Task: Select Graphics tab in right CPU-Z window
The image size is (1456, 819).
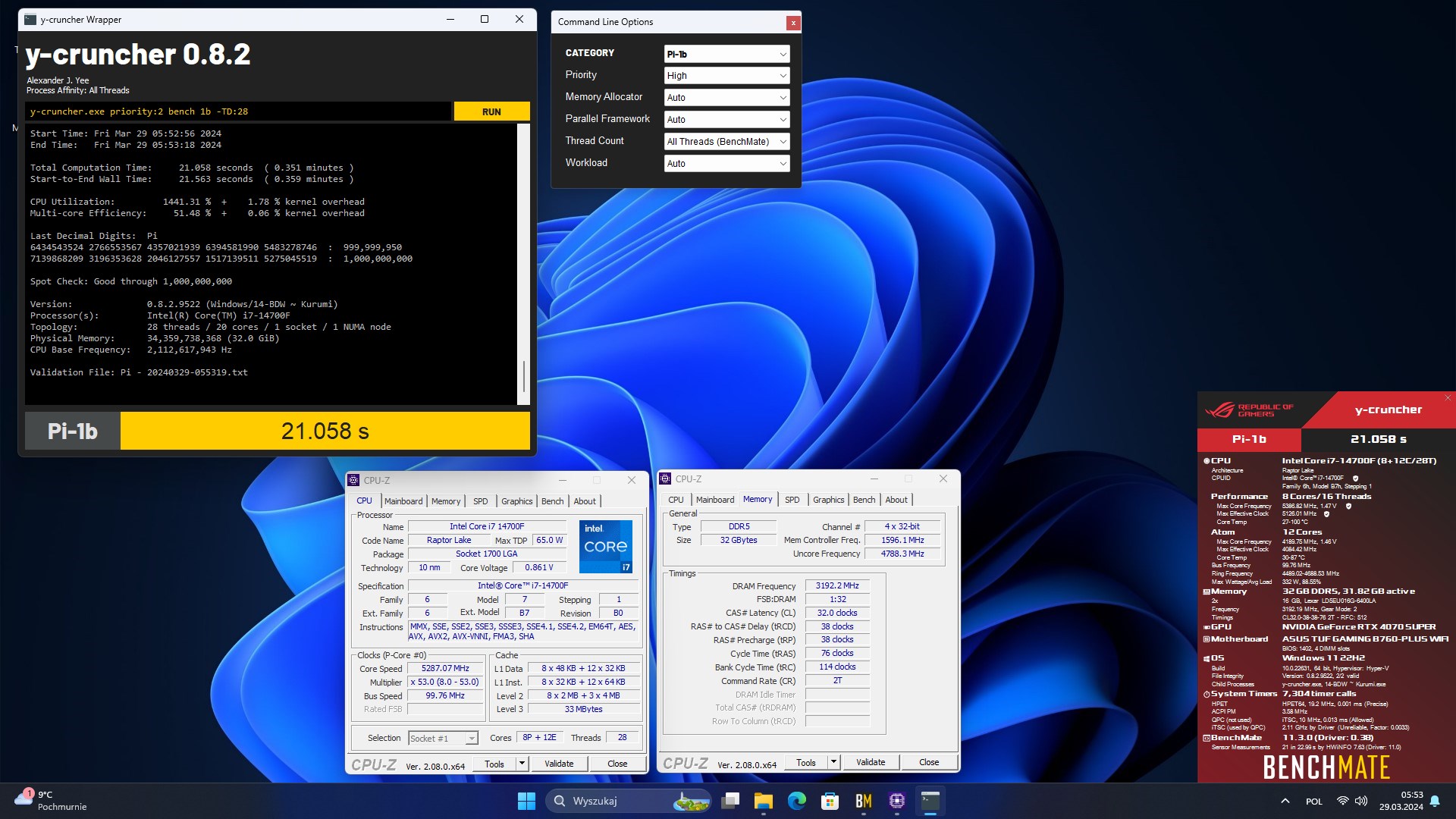Action: pos(828,500)
